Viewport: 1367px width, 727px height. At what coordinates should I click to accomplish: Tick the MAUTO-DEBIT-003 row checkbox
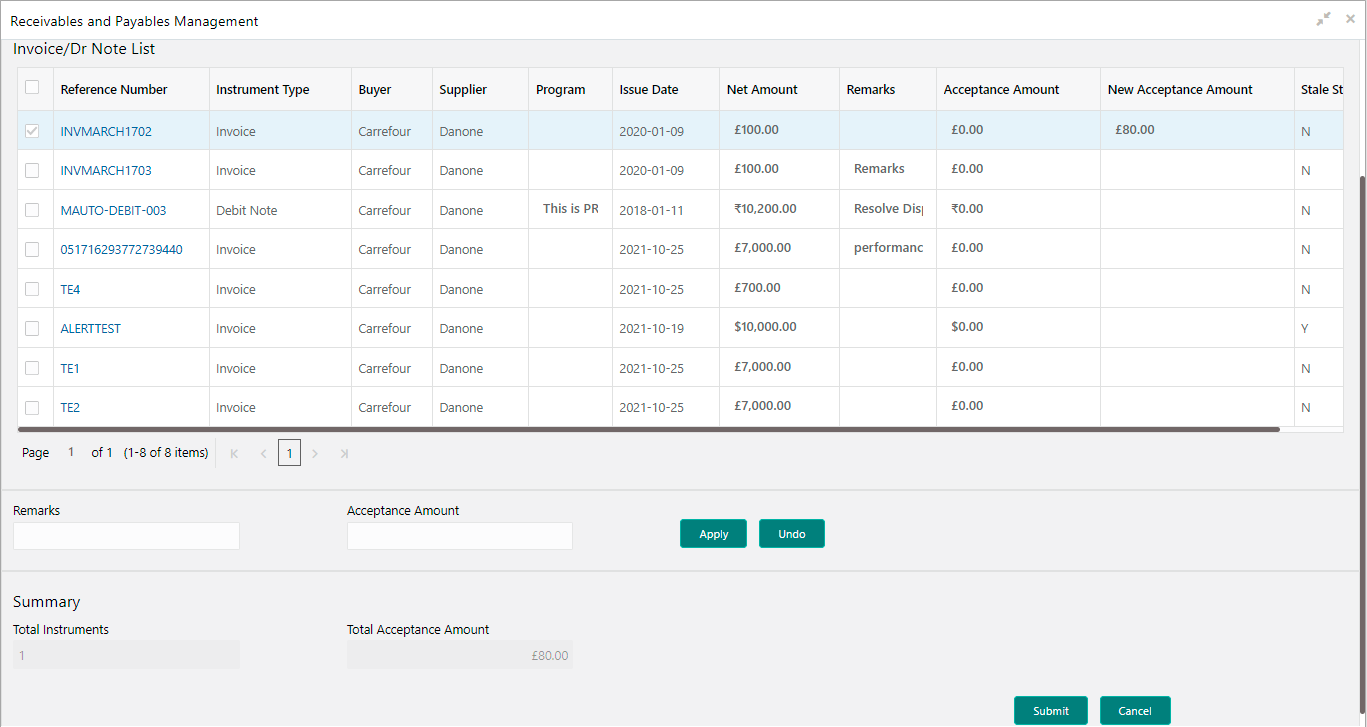(x=32, y=210)
